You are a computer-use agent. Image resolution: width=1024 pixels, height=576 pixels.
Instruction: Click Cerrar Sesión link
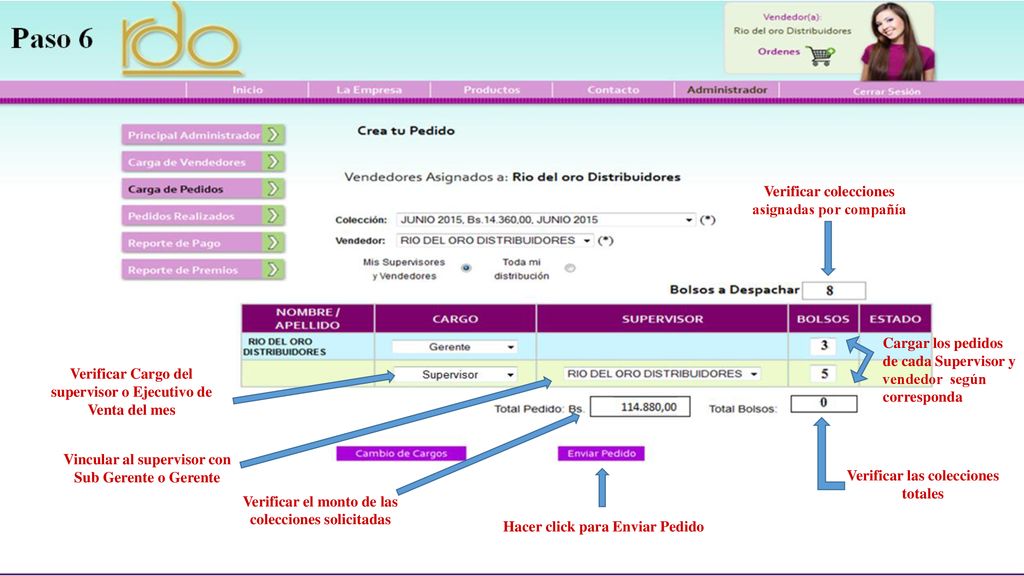tap(886, 91)
